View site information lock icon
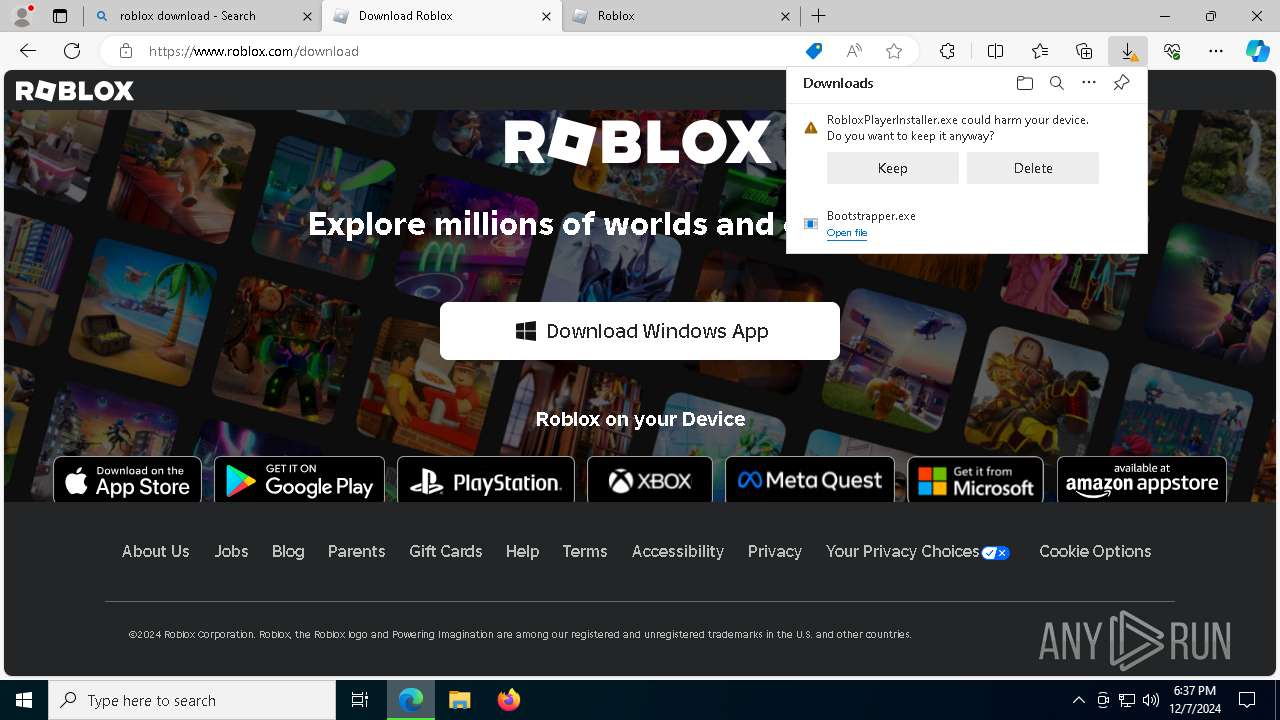 (126, 51)
